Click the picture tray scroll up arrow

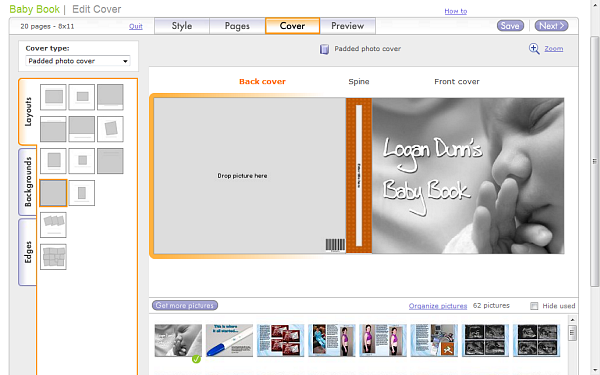(x=572, y=320)
